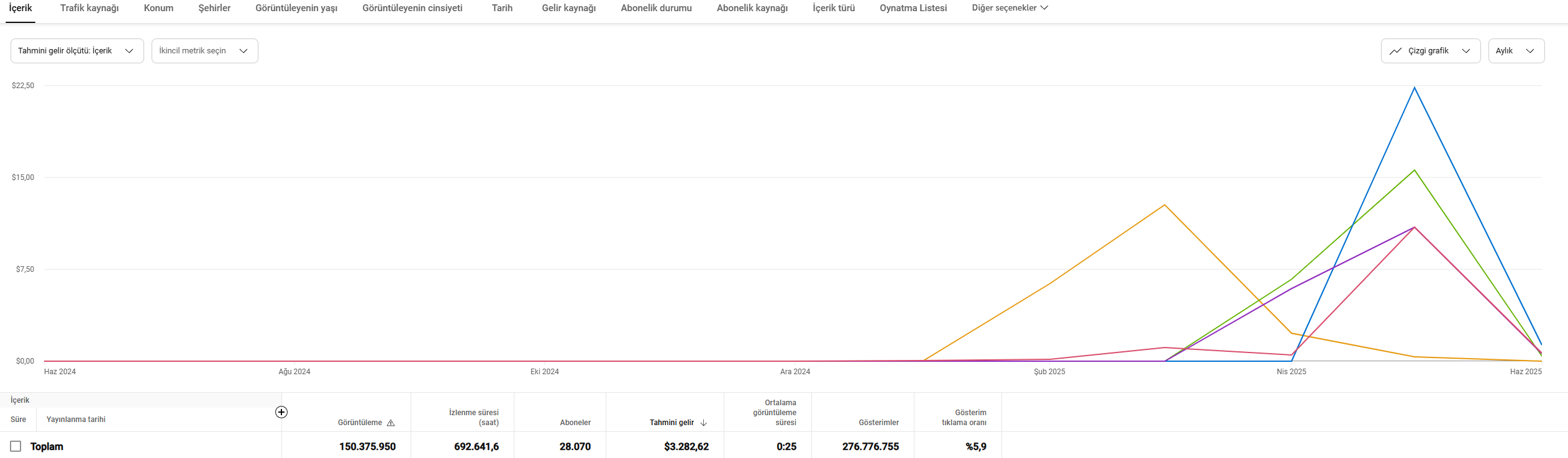Viewport: 1568px width, 458px height.
Task: Click the plus icon to add a metric column
Action: (281, 412)
